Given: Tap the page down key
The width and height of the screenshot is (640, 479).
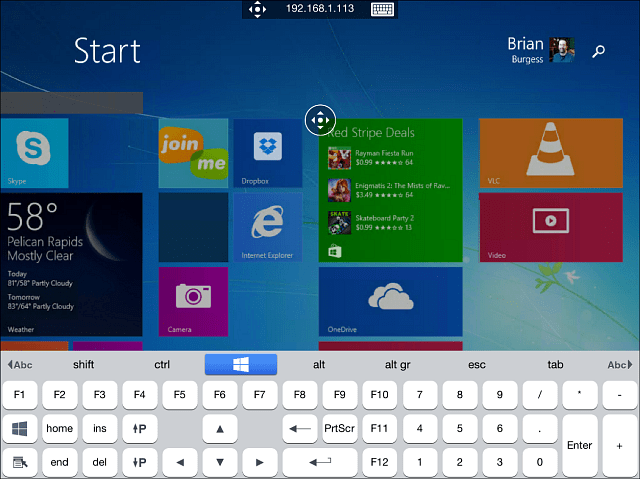Looking at the screenshot, I should coord(140,462).
